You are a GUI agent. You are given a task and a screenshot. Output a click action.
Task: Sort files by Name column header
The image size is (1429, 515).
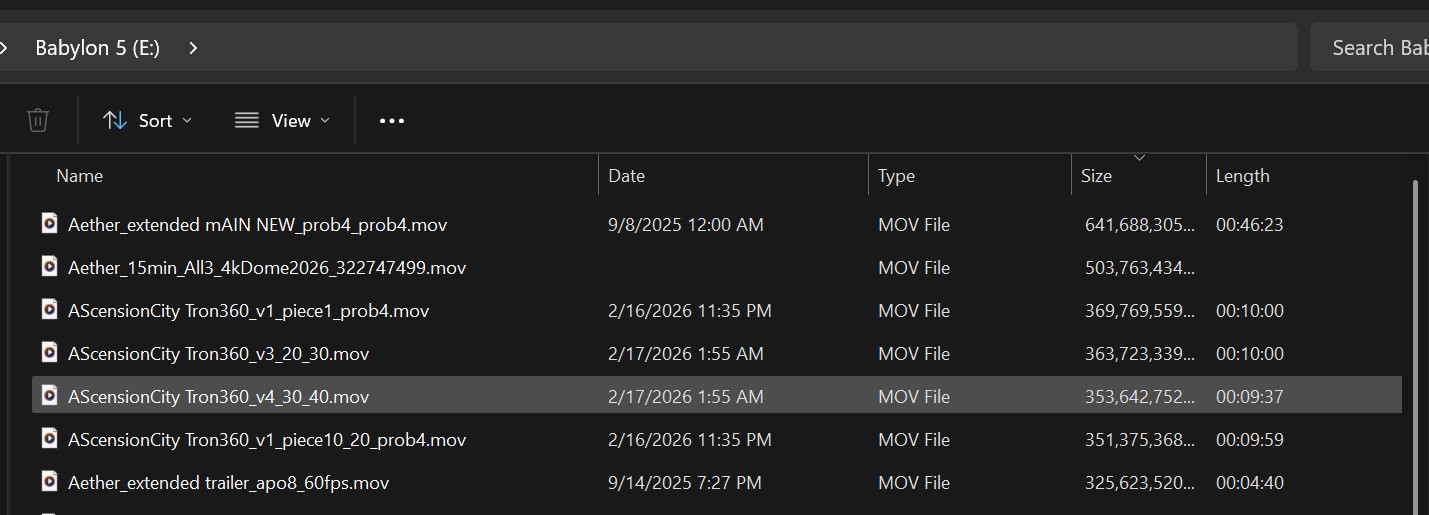pyautogui.click(x=80, y=176)
